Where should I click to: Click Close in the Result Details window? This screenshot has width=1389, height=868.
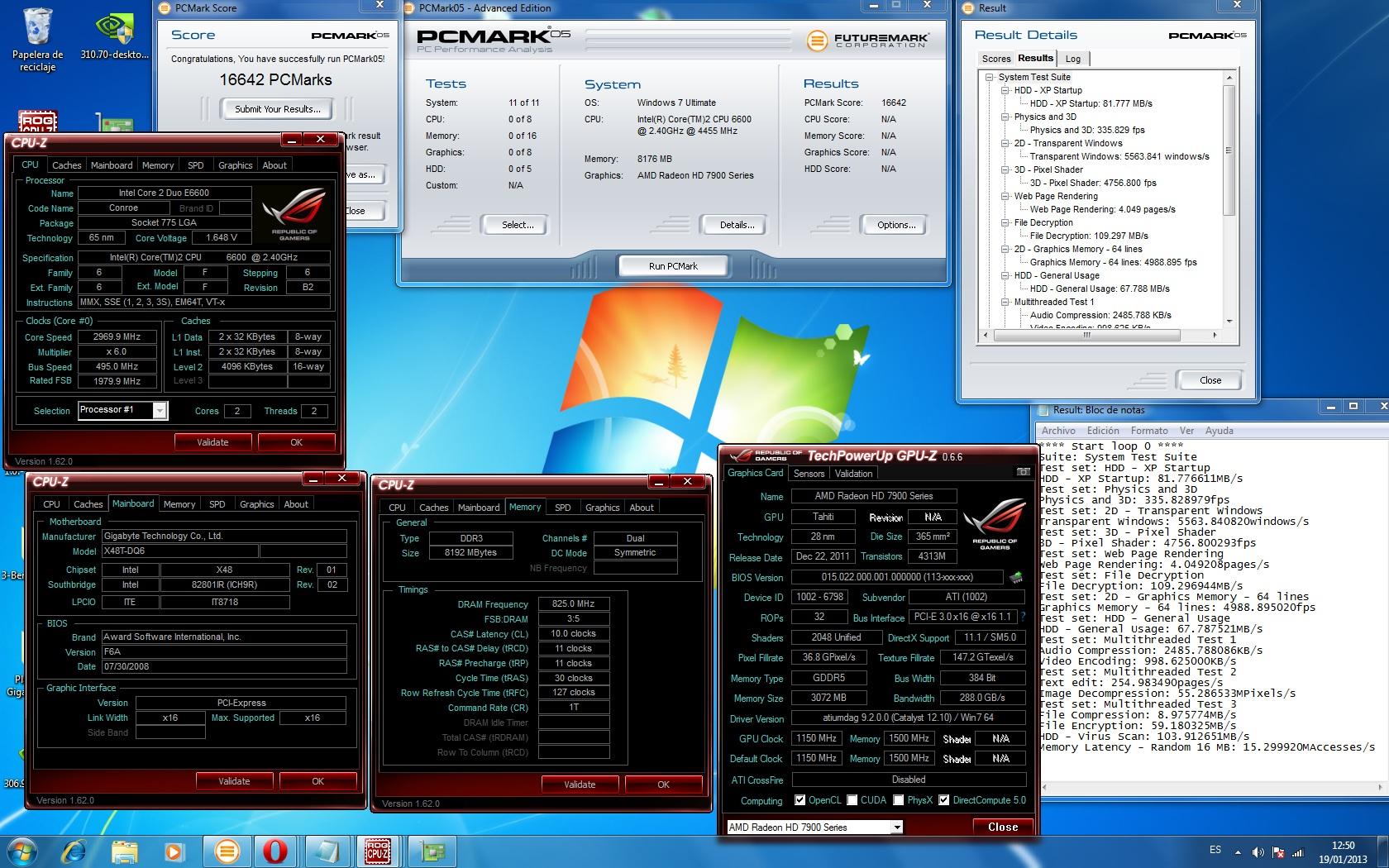[x=1210, y=380]
